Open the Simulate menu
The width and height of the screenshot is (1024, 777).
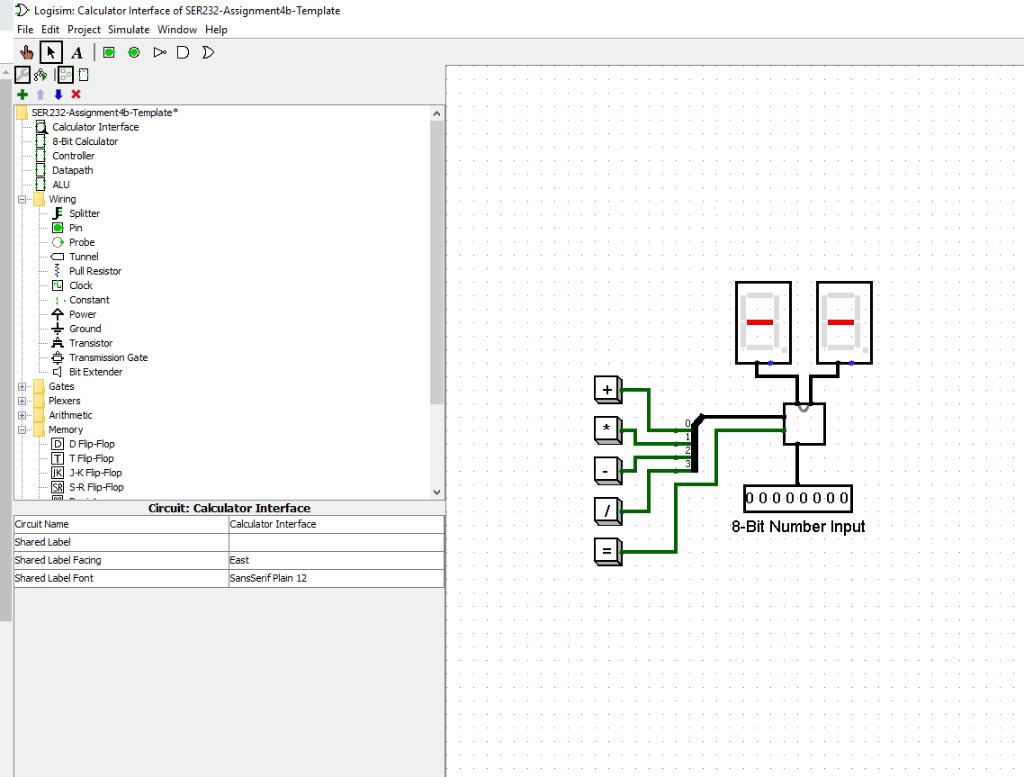[129, 29]
